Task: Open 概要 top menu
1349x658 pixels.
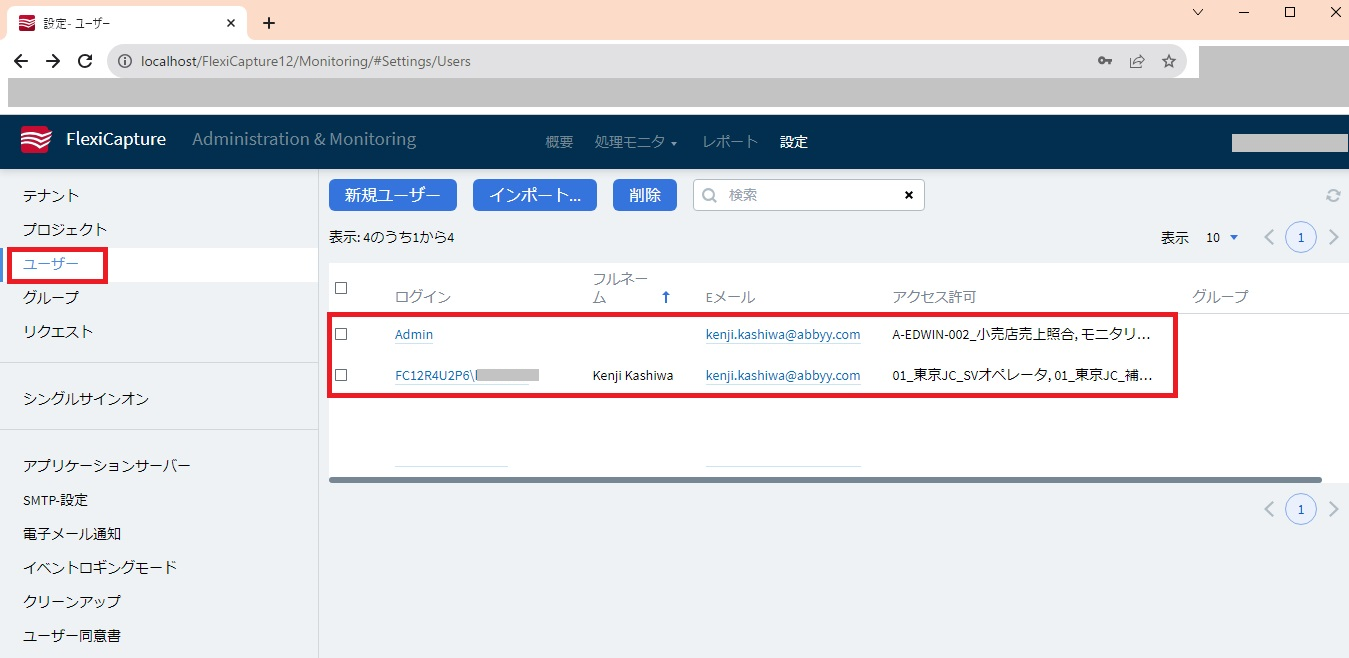Action: click(559, 142)
